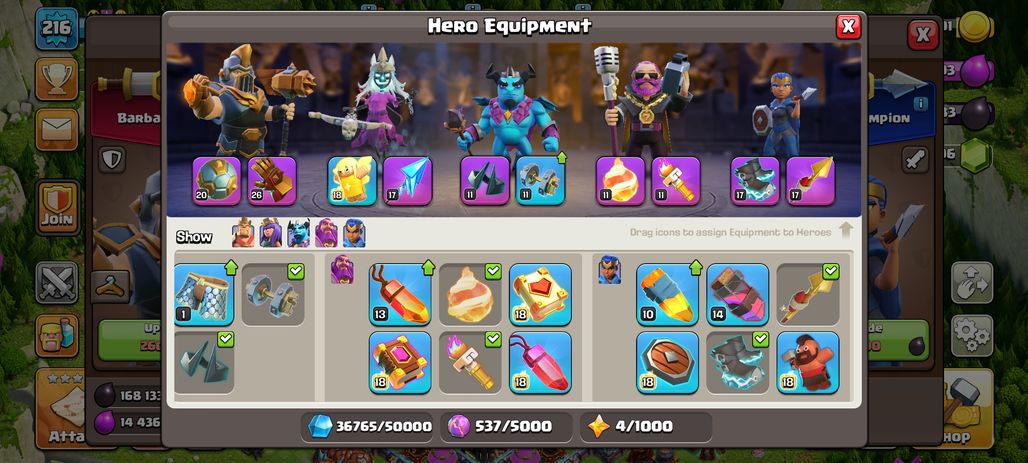This screenshot has height=463, width=1028.
Task: Select the Hog Rider Puppet equipment
Action: tap(808, 362)
